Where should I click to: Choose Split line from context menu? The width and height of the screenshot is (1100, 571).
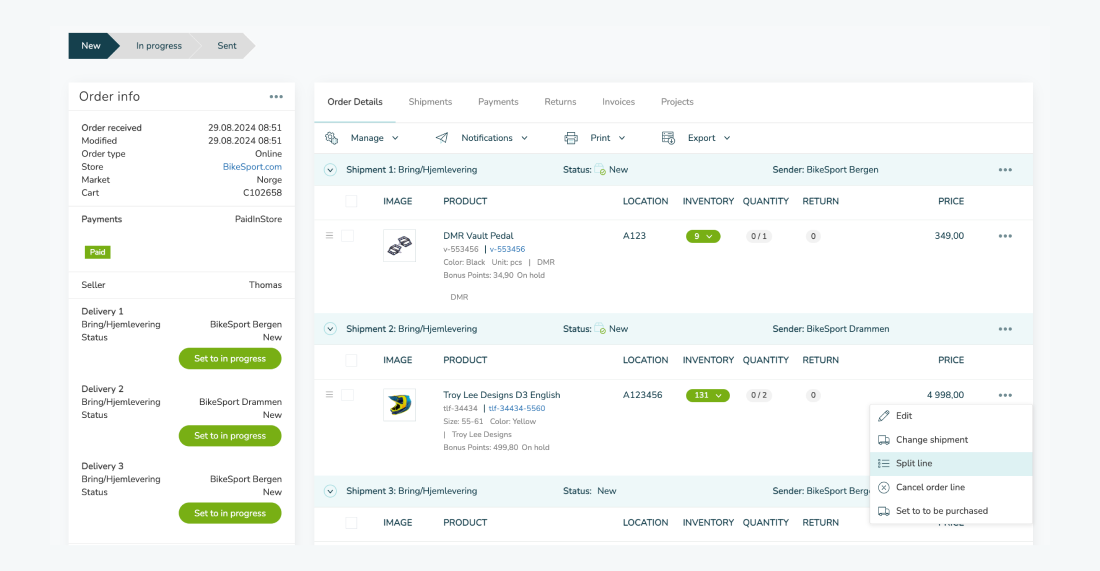coord(951,464)
